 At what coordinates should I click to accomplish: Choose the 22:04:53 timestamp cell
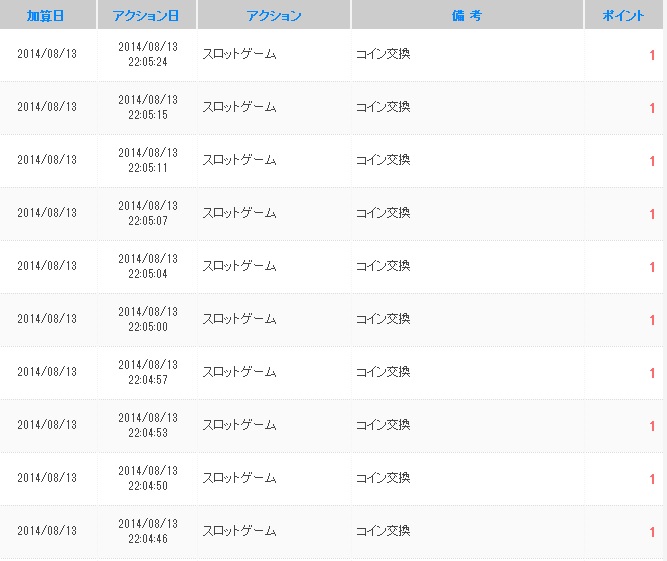click(x=148, y=432)
